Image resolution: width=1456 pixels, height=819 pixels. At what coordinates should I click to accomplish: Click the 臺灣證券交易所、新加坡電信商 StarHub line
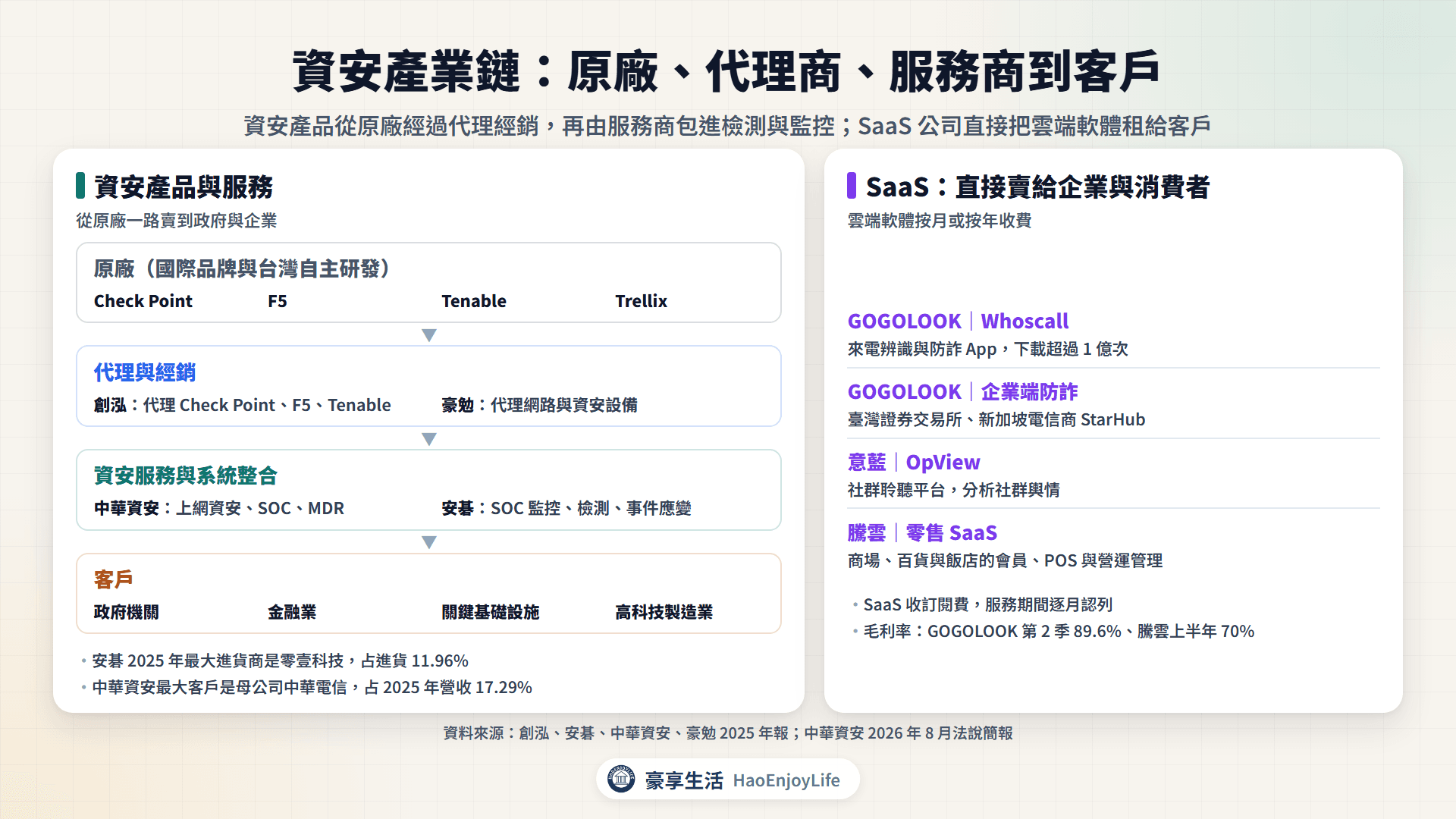coord(996,419)
